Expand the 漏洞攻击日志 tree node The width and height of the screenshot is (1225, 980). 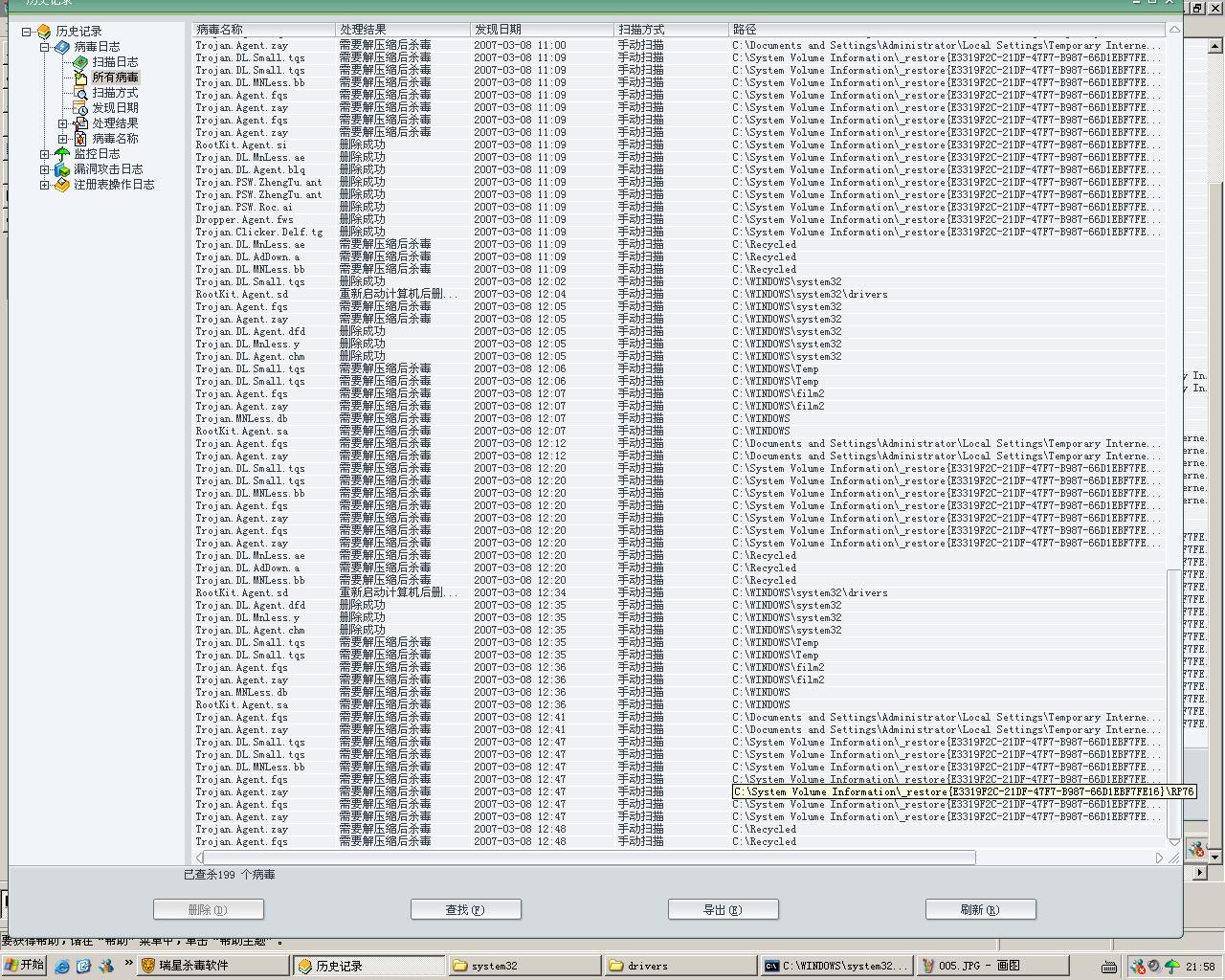tap(44, 169)
